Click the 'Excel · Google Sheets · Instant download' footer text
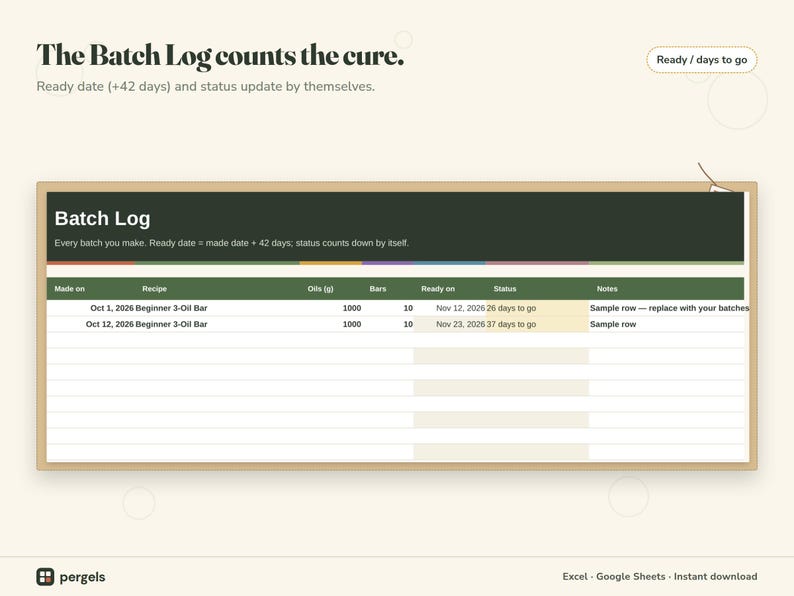The height and width of the screenshot is (596, 794). pyautogui.click(x=660, y=576)
